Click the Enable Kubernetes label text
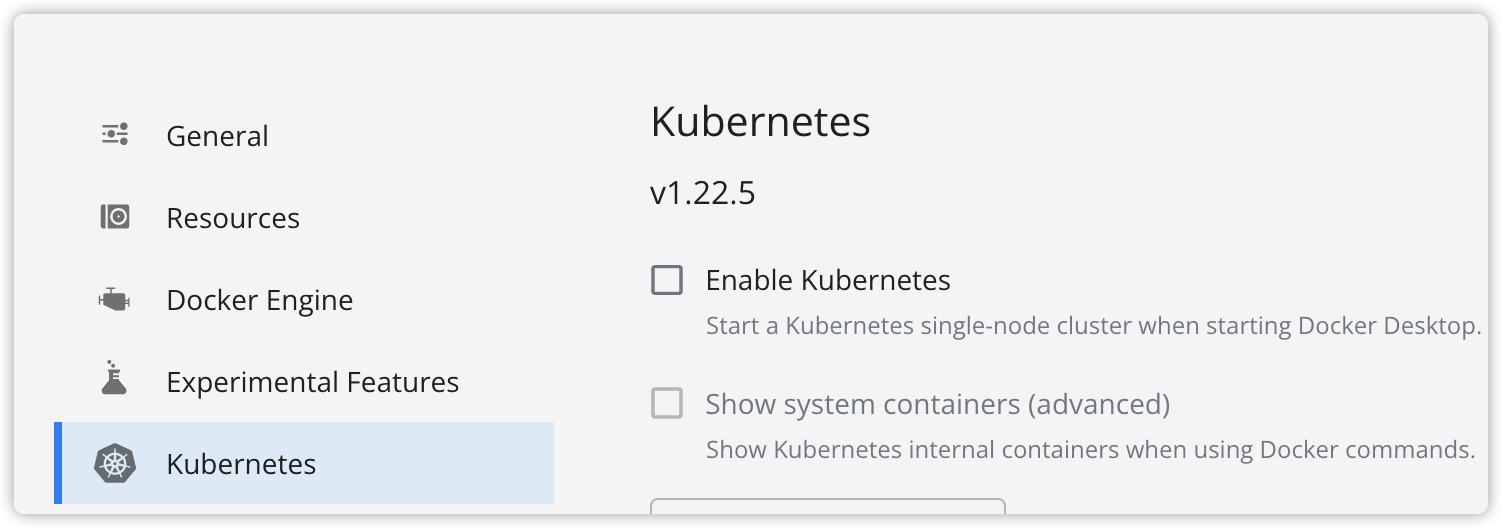1502x528 pixels. (828, 280)
